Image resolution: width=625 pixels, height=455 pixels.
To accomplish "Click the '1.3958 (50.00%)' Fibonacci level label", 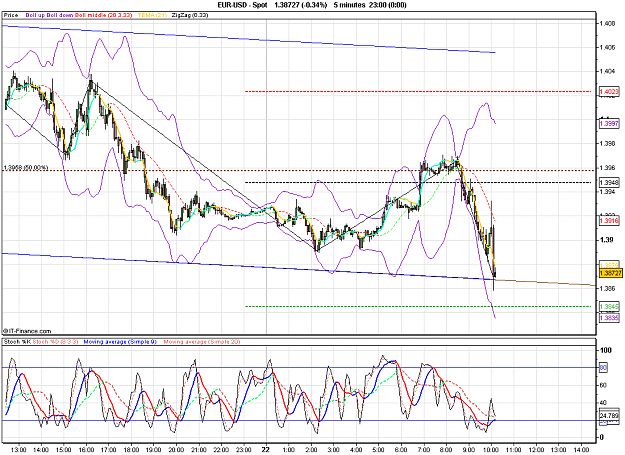I will [x=26, y=167].
